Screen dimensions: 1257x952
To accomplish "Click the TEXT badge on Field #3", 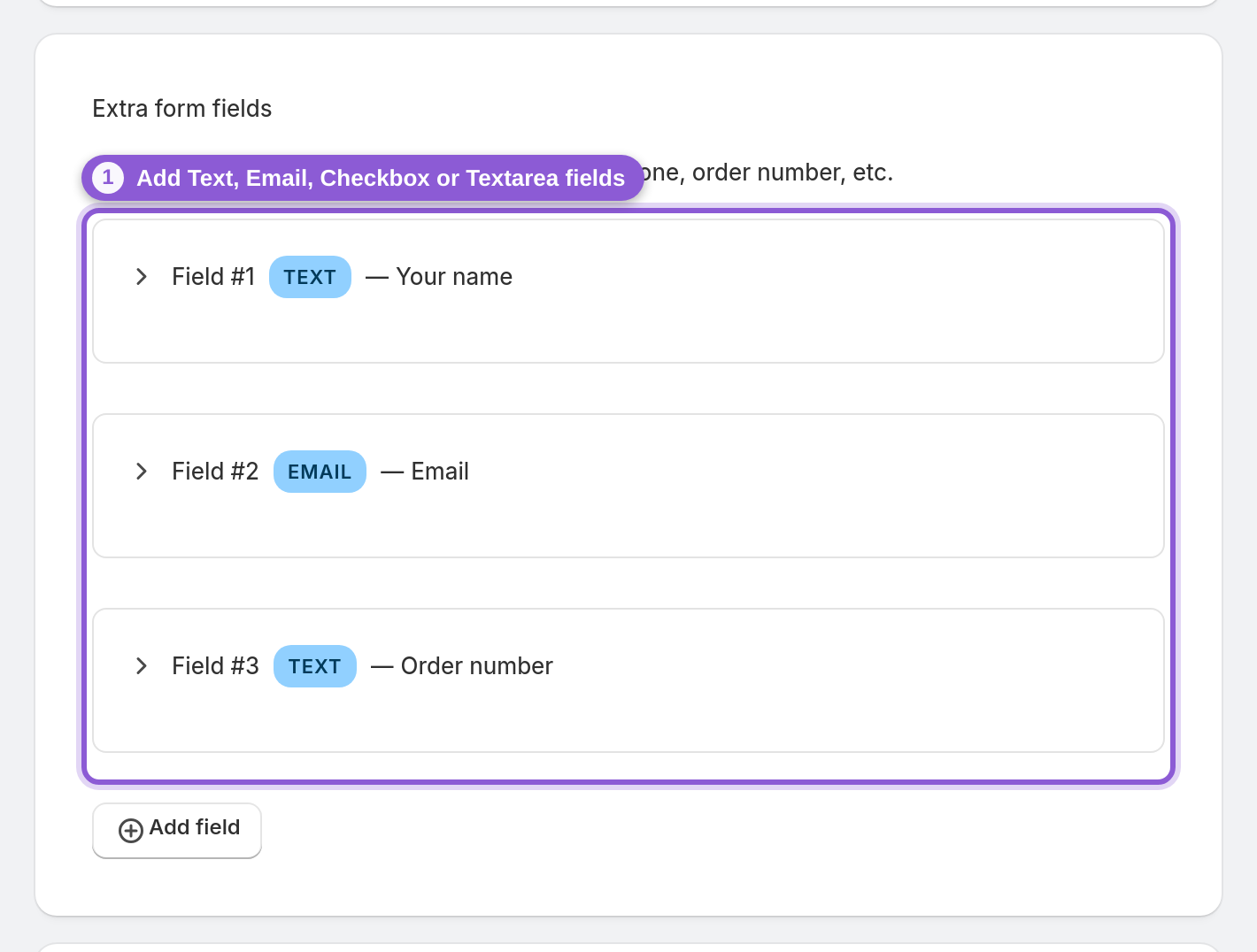I will point(315,666).
